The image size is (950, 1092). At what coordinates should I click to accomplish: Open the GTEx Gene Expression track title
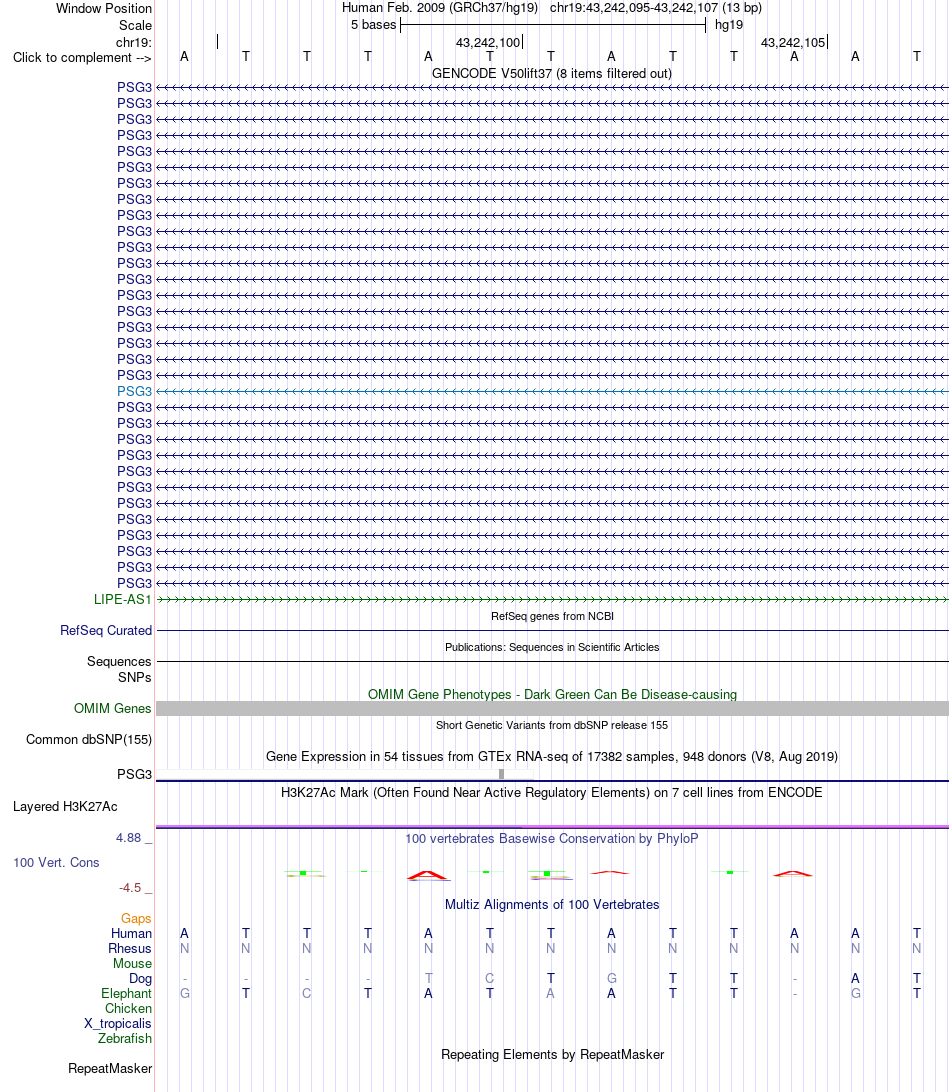[552, 756]
